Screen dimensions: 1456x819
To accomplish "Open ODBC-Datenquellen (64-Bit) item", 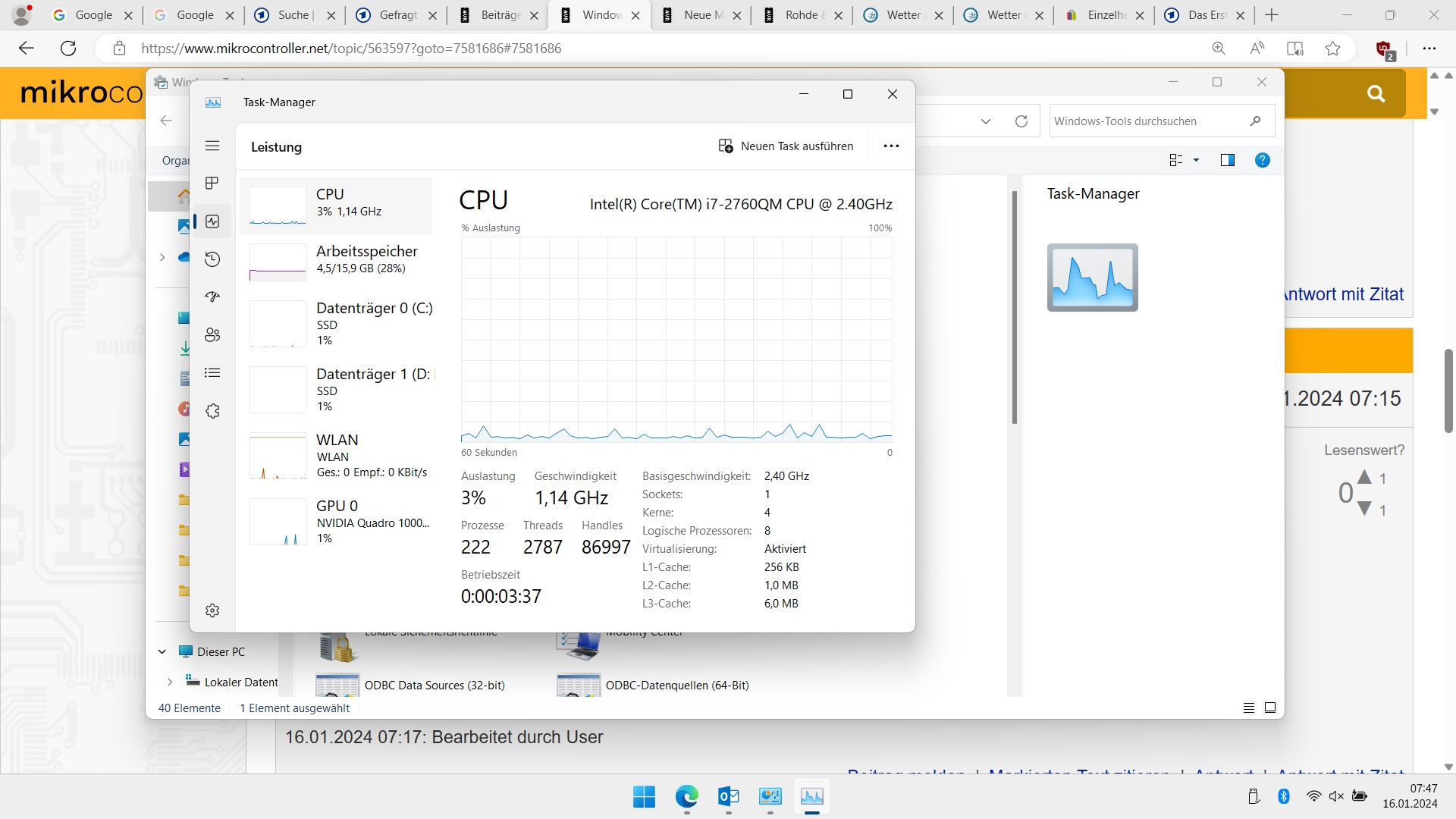I will 653,685.
